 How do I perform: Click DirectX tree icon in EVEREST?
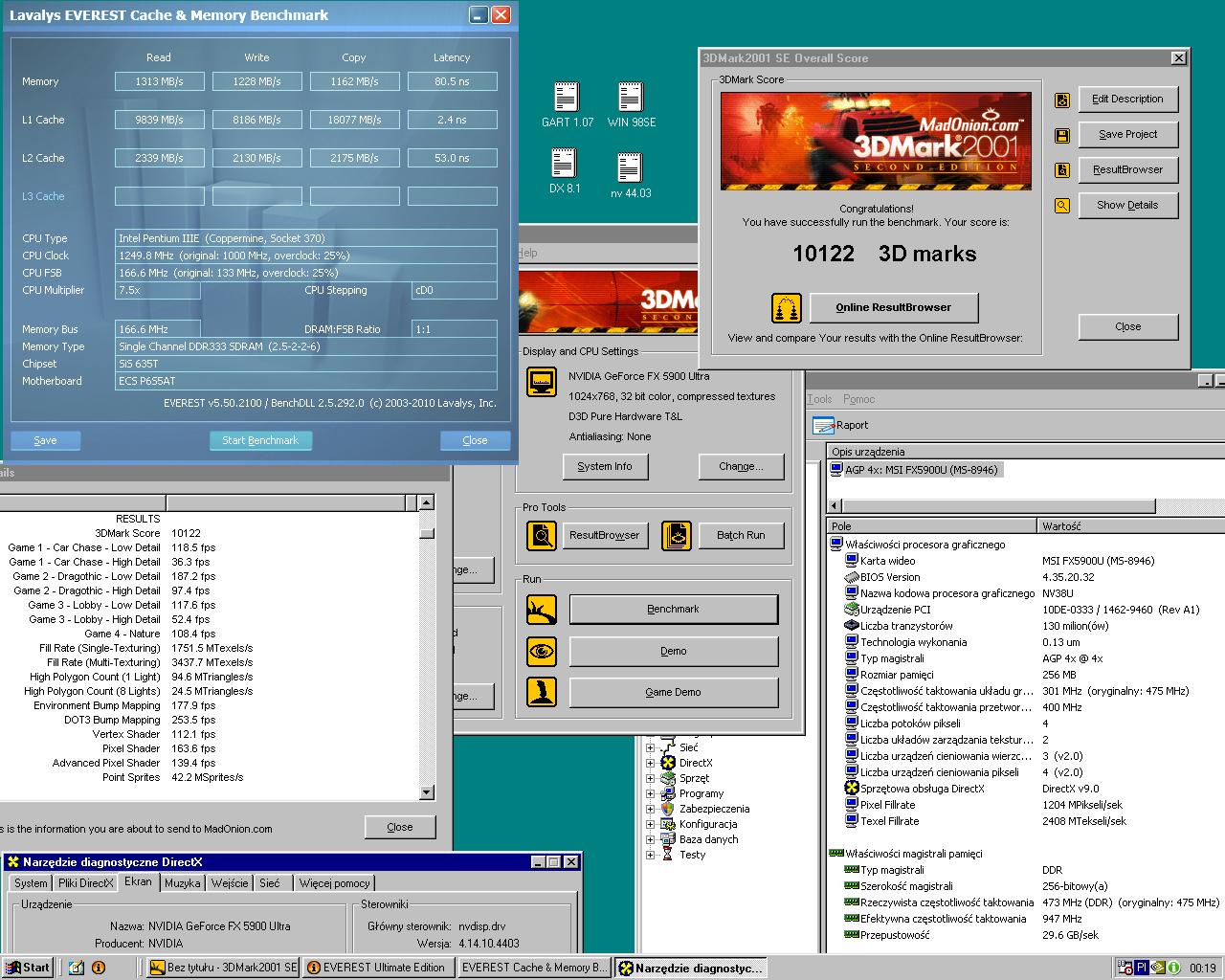[668, 763]
